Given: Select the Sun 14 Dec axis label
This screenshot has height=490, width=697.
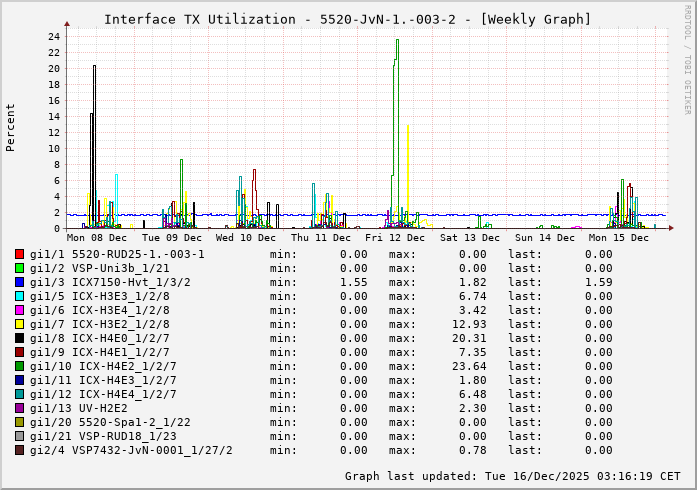Looking at the screenshot, I should (x=543, y=238).
